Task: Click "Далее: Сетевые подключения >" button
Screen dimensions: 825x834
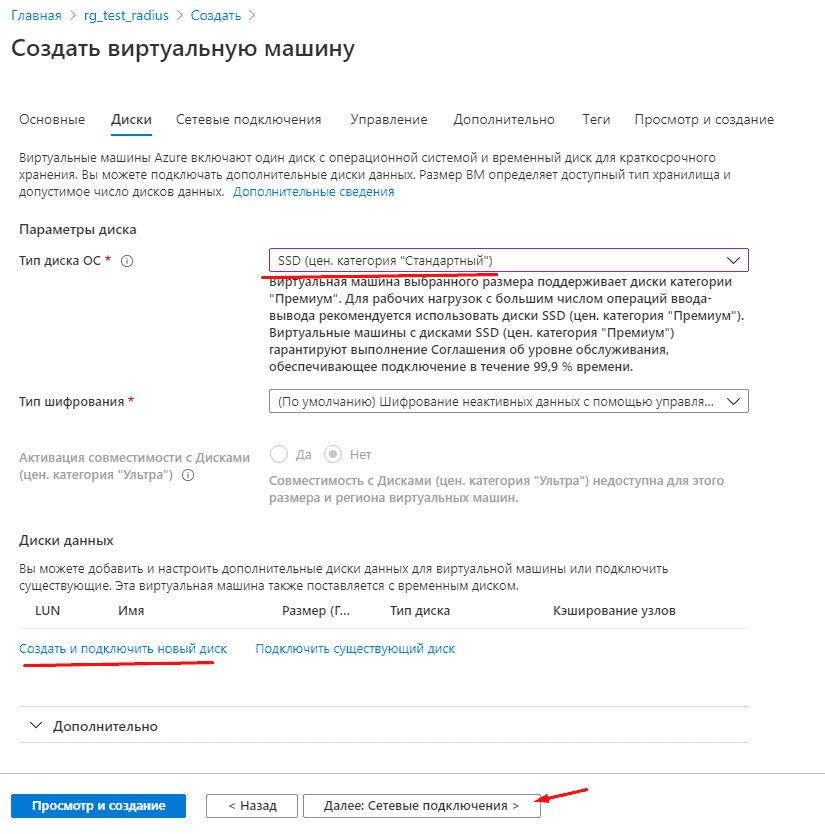Action: (421, 805)
